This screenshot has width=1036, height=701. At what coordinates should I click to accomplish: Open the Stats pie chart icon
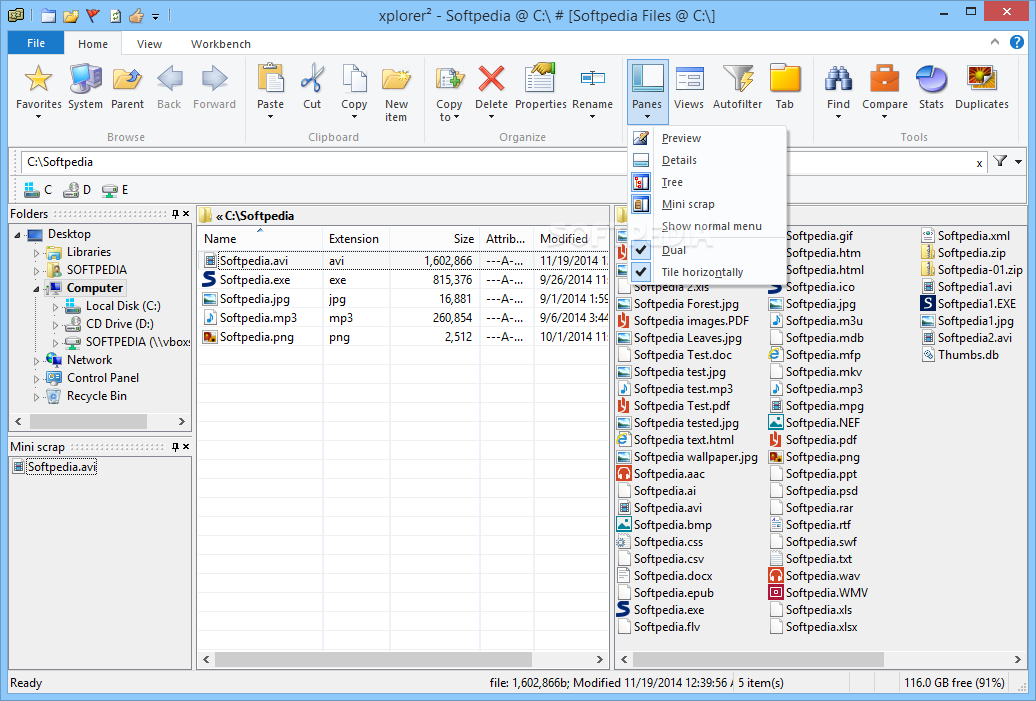tap(931, 79)
